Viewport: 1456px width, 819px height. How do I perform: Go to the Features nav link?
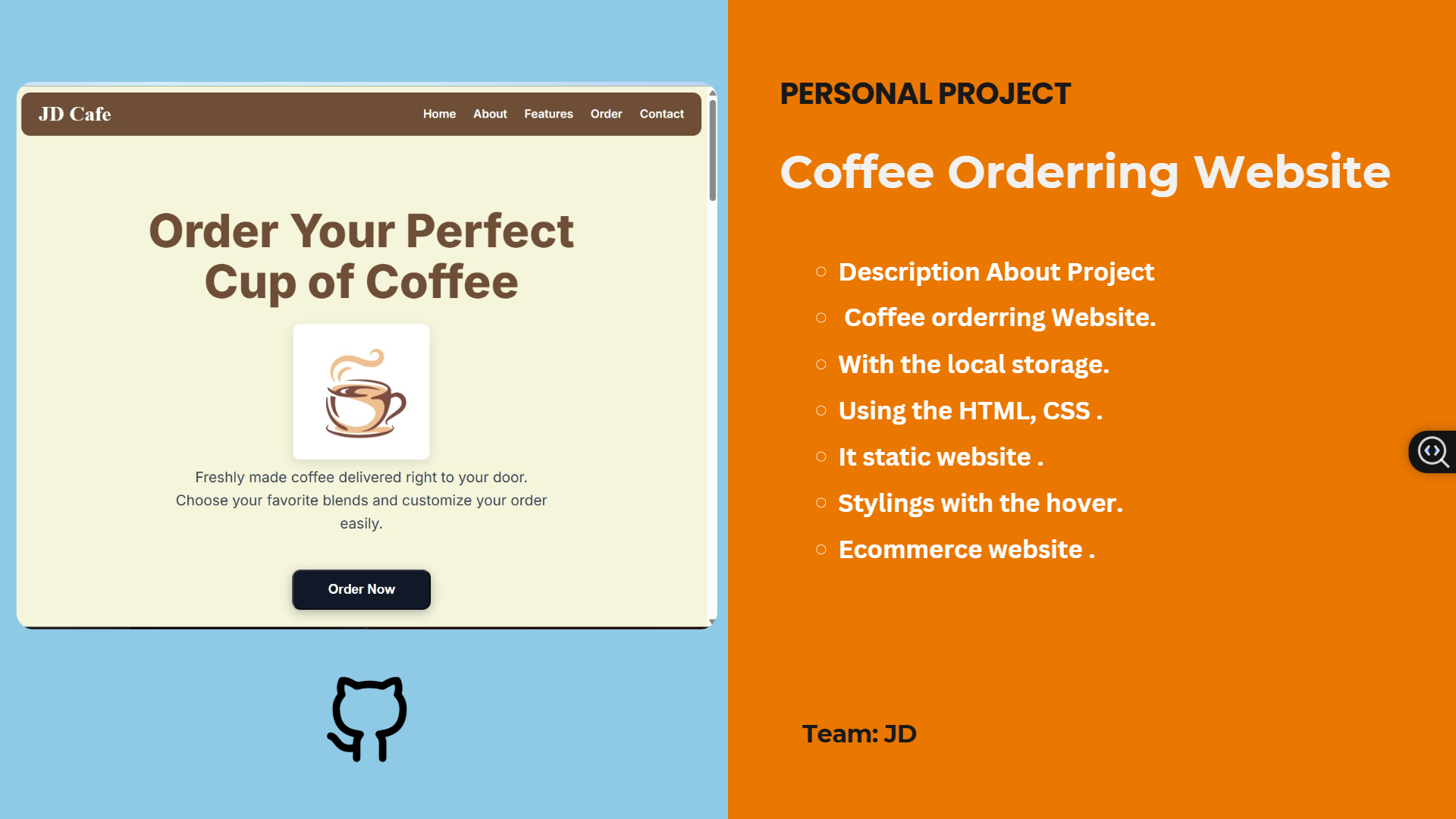click(548, 114)
